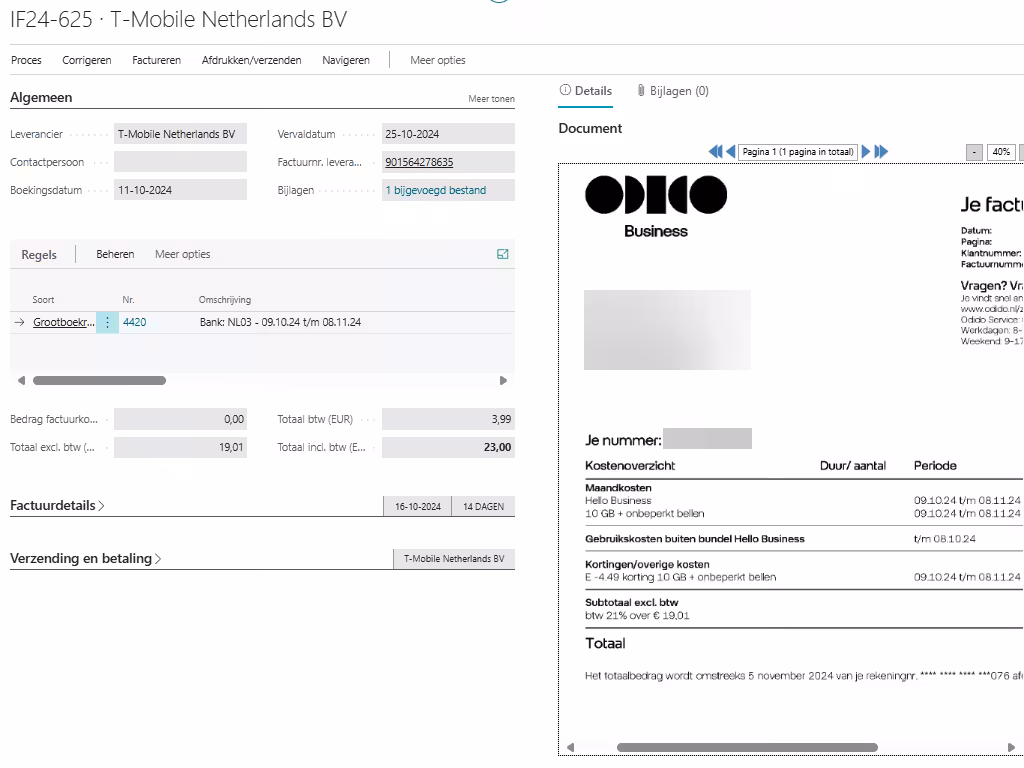1024x768 pixels.
Task: Open the row options three-dot menu
Action: (x=107, y=322)
